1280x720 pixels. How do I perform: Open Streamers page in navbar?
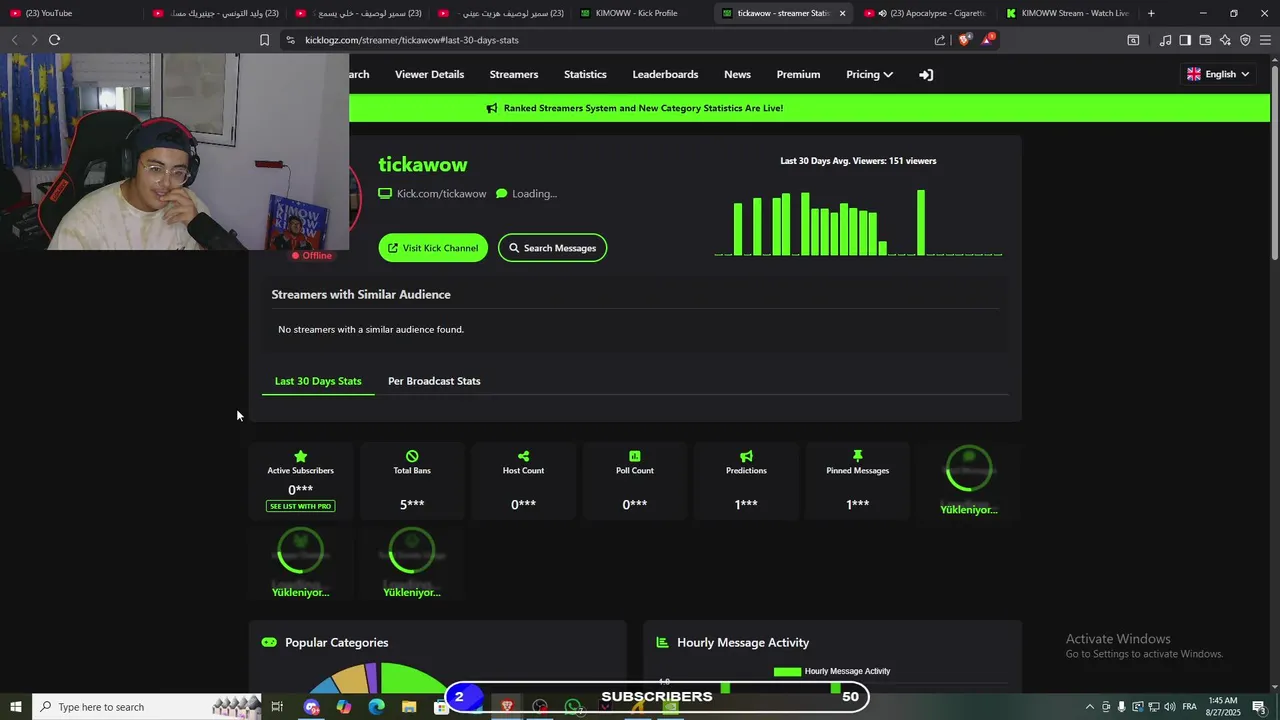[x=514, y=74]
